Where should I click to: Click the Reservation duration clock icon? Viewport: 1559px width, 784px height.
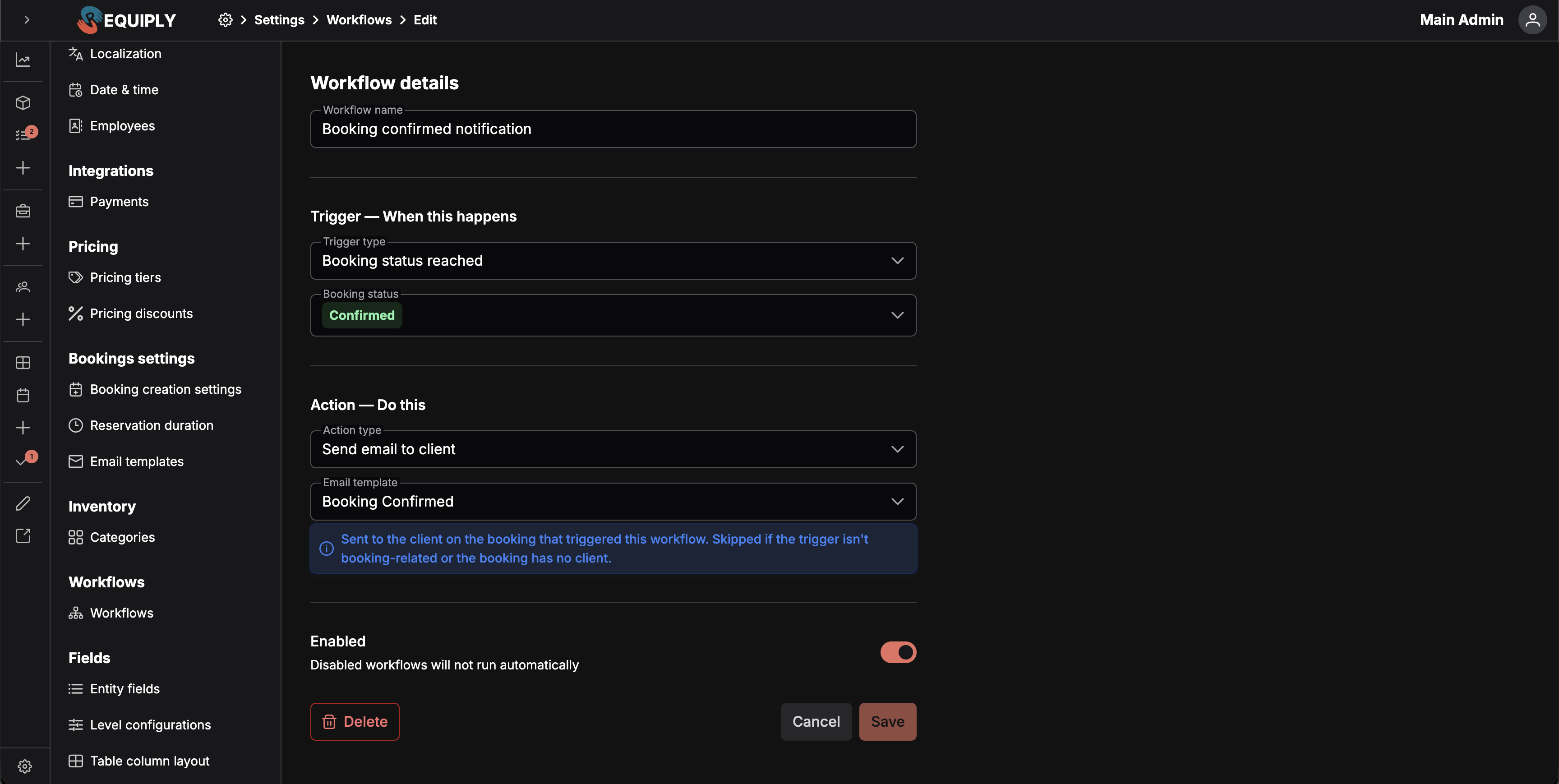click(x=76, y=425)
